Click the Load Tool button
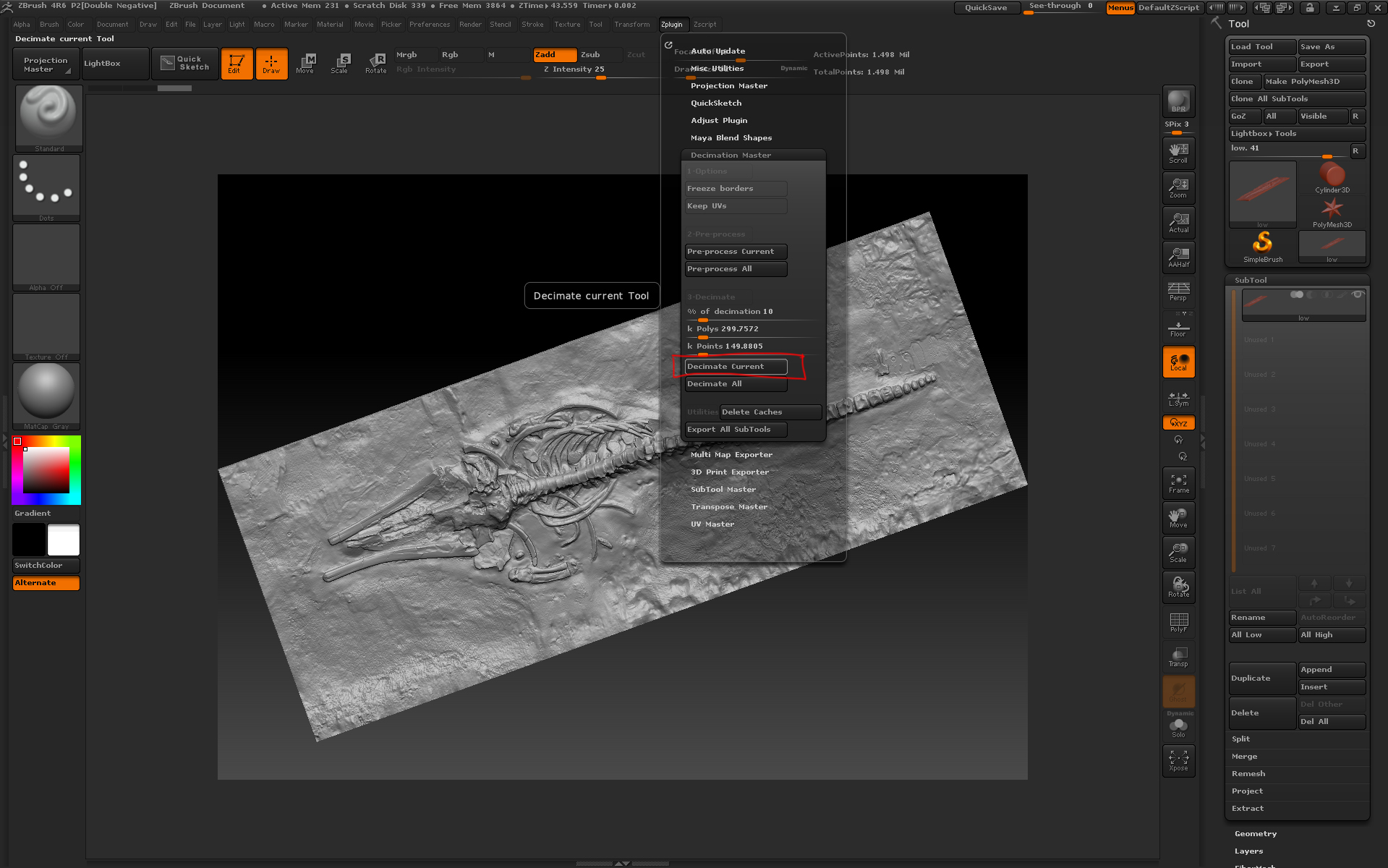Screen dimensions: 1388x868 1262,46
